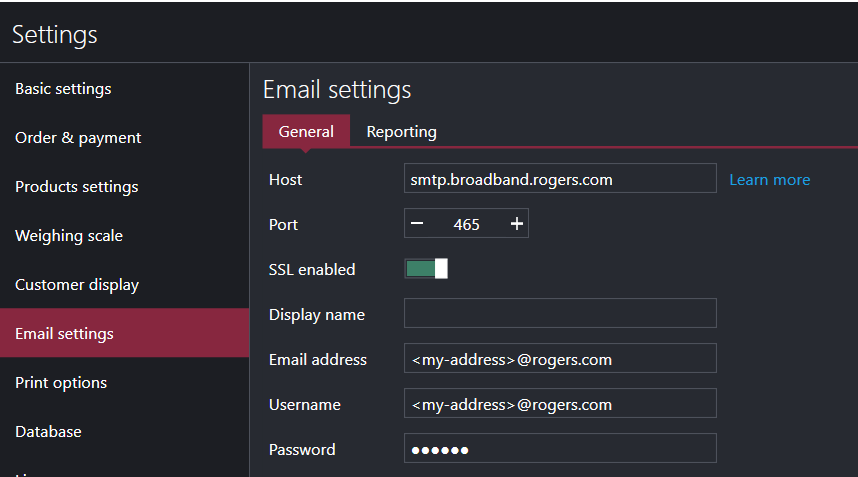
Task: Increase port number with plus button
Action: tap(516, 224)
